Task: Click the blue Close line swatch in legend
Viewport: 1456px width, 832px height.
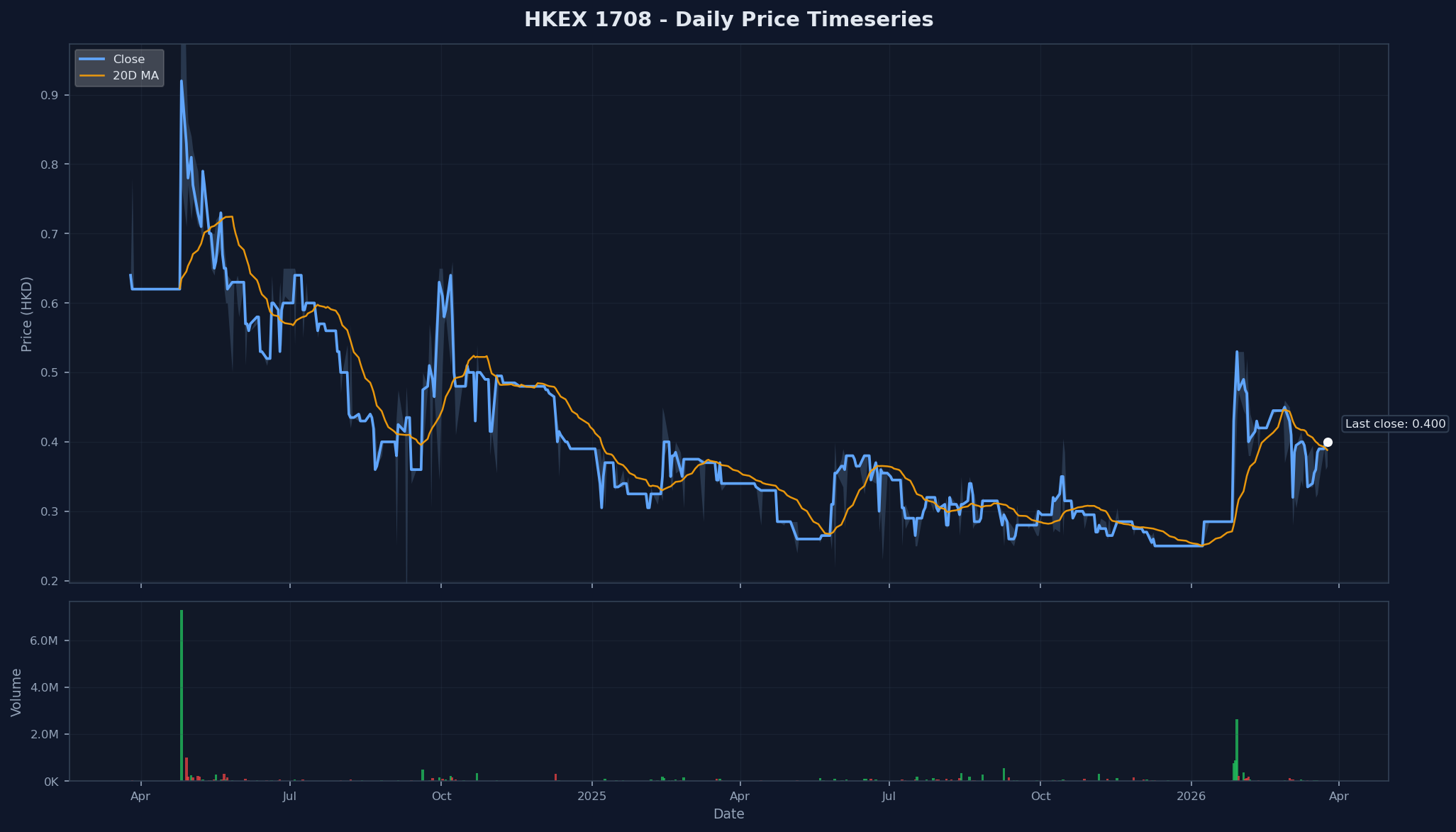Action: click(91, 60)
